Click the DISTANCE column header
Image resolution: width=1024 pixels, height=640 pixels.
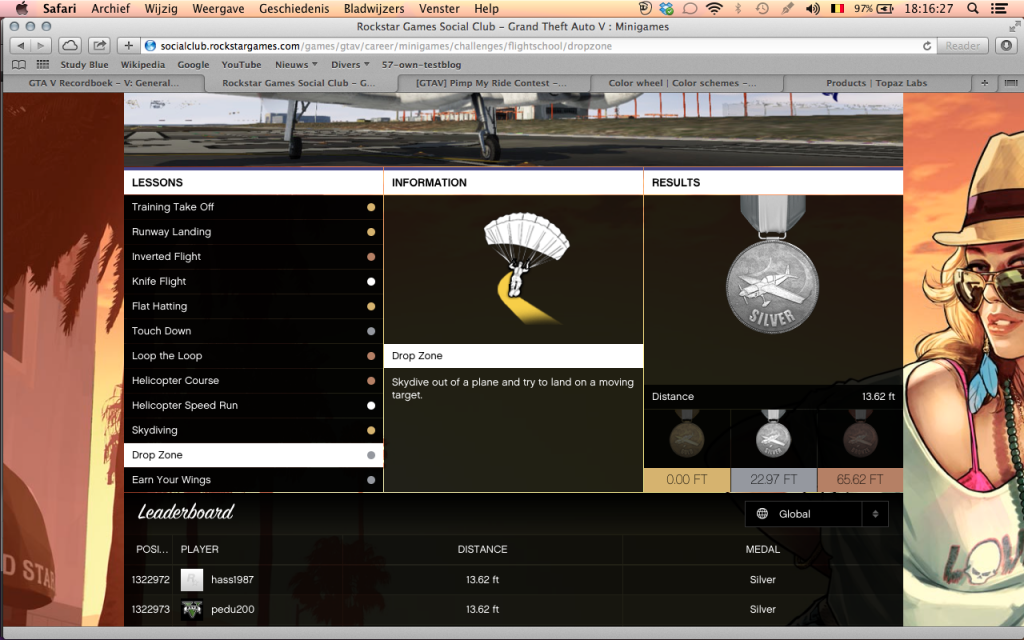click(483, 549)
